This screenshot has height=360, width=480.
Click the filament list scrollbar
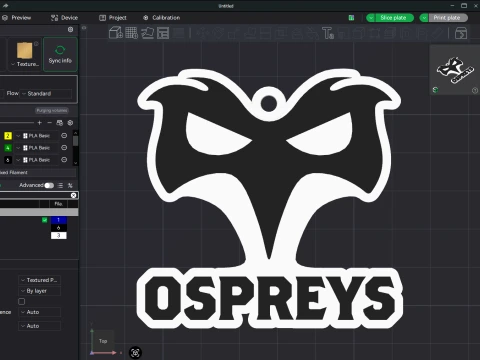click(x=76, y=141)
